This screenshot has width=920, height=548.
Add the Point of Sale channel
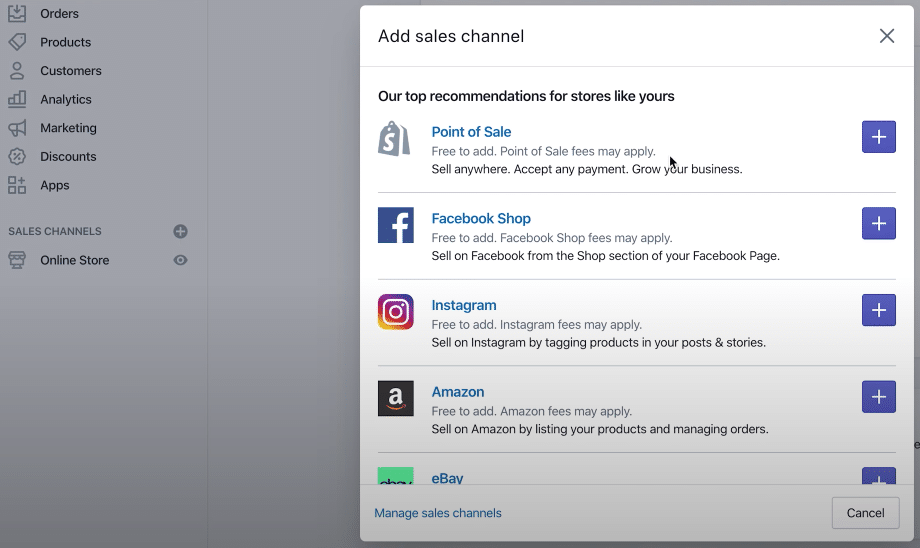[878, 137]
